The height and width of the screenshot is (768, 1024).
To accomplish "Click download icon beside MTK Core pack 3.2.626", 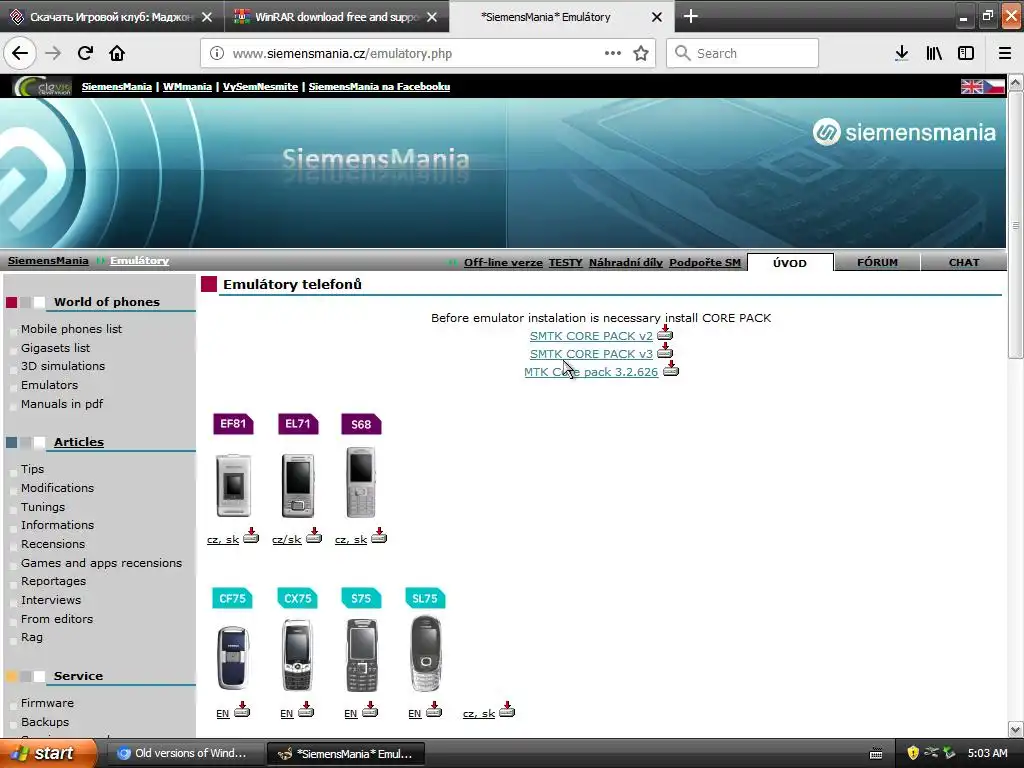I will coord(671,369).
